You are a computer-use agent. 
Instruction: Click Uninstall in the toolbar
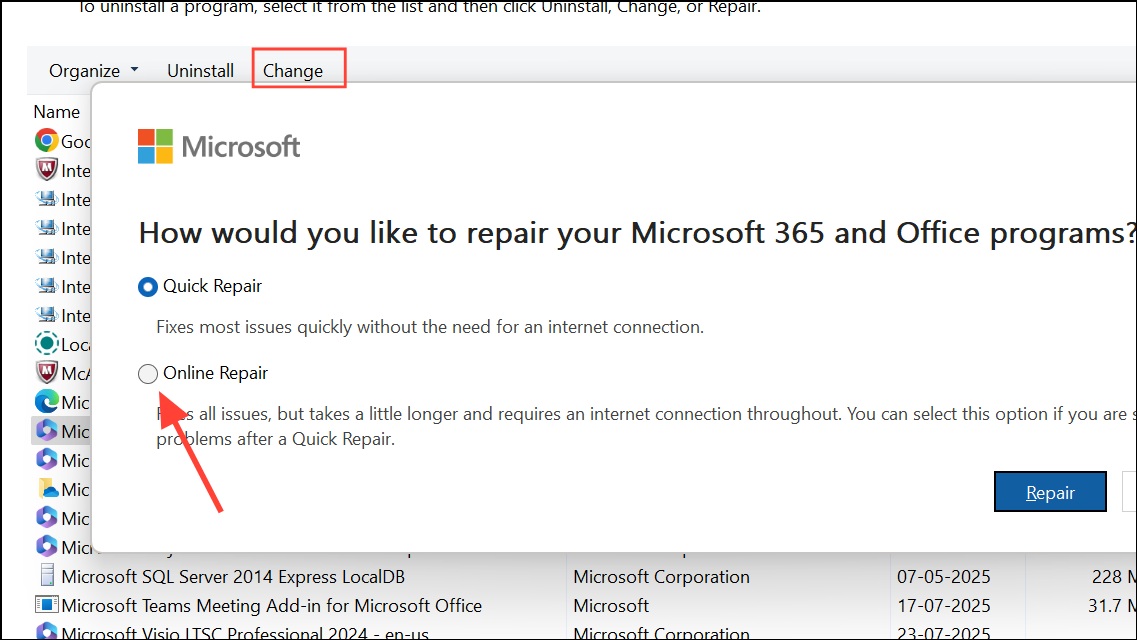200,70
